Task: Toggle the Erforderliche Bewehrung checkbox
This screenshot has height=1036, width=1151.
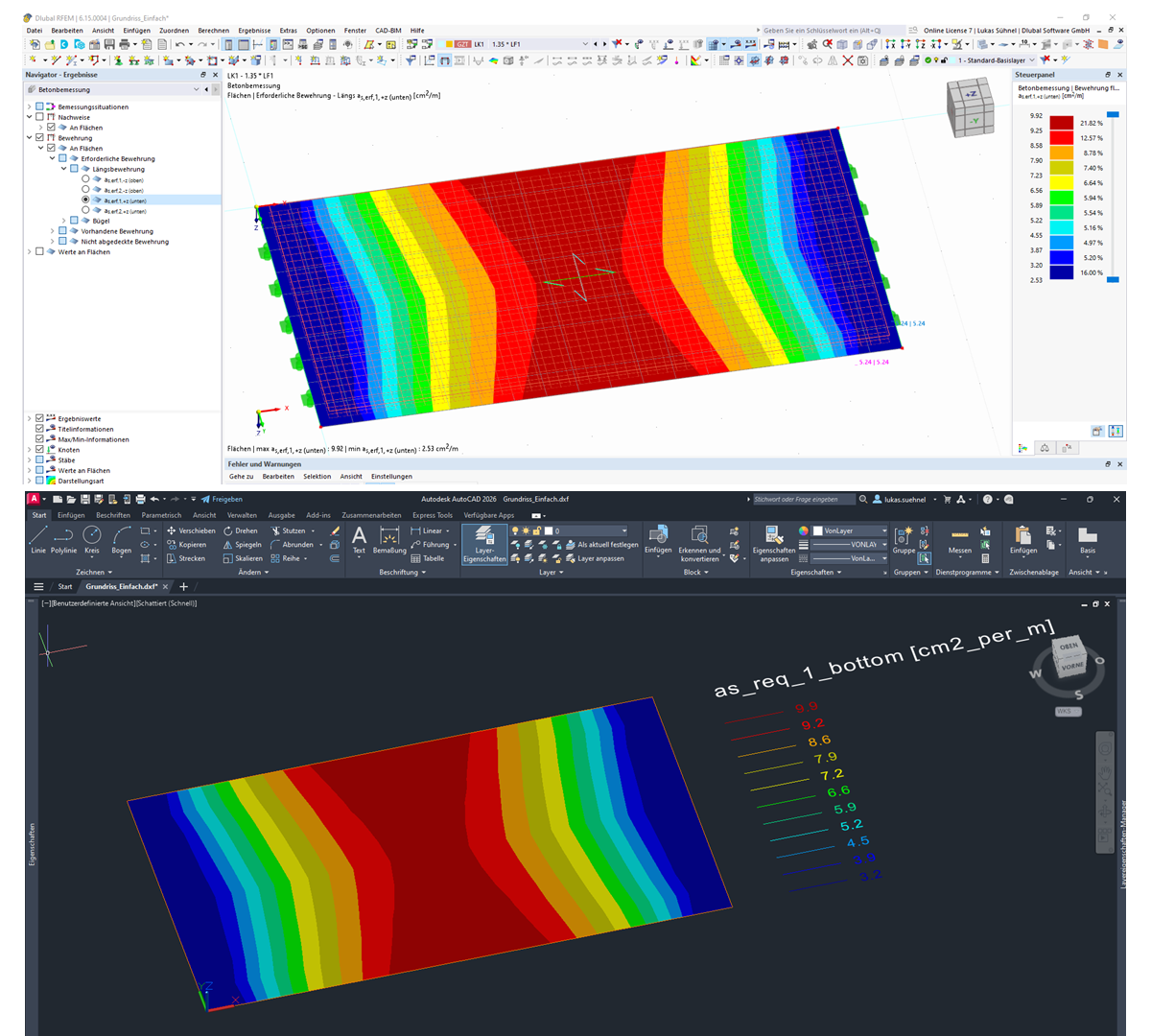Action: [x=62, y=158]
